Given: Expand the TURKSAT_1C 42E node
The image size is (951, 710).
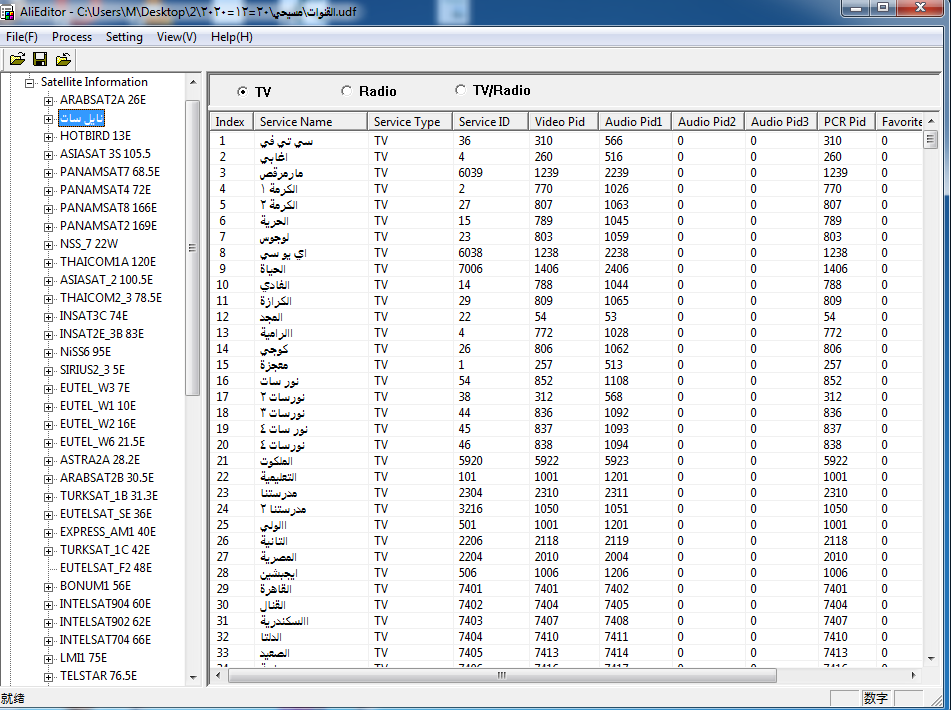Looking at the screenshot, I should [x=49, y=551].
